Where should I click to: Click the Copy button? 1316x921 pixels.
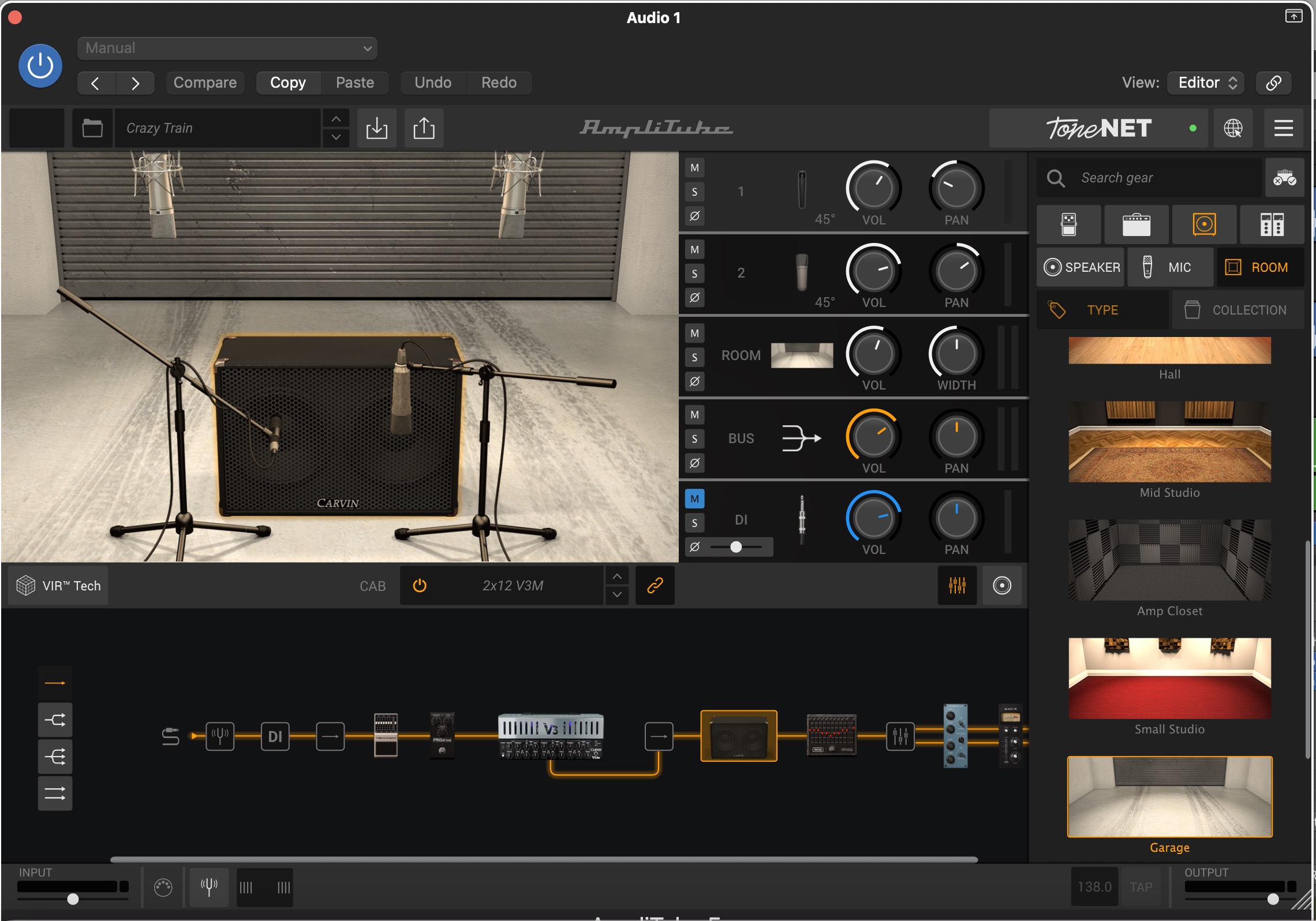(288, 83)
